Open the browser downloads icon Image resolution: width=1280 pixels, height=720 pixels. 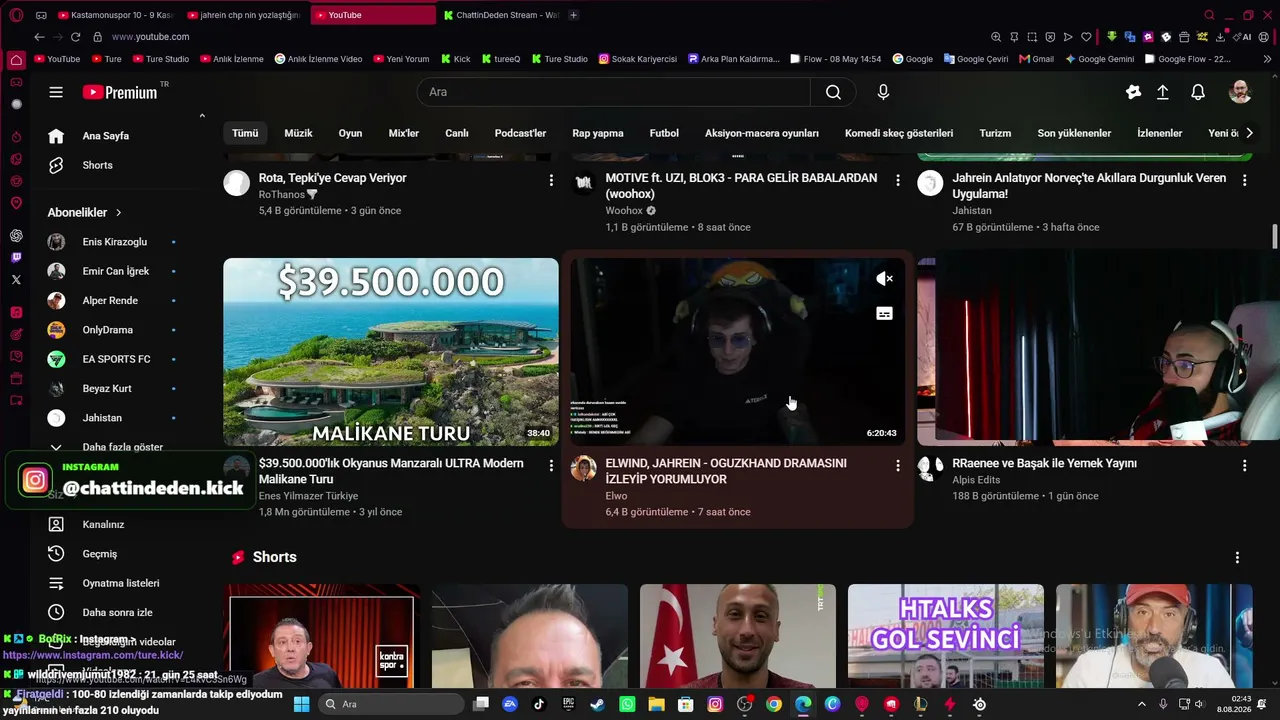click(x=1221, y=37)
